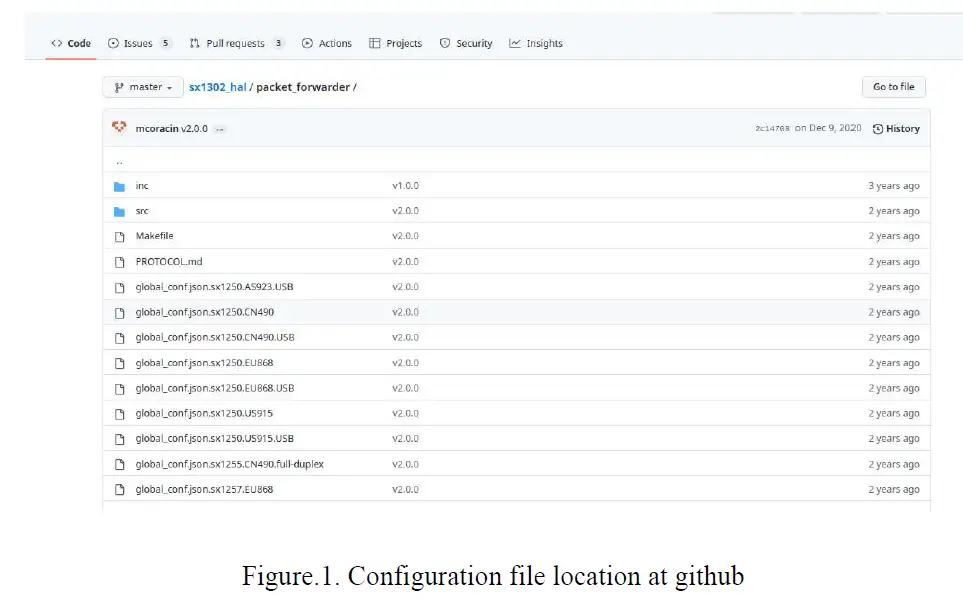This screenshot has height=603, width=963.
Task: Open global_conf.json.sx1257.EU868 file
Action: [x=205, y=490]
